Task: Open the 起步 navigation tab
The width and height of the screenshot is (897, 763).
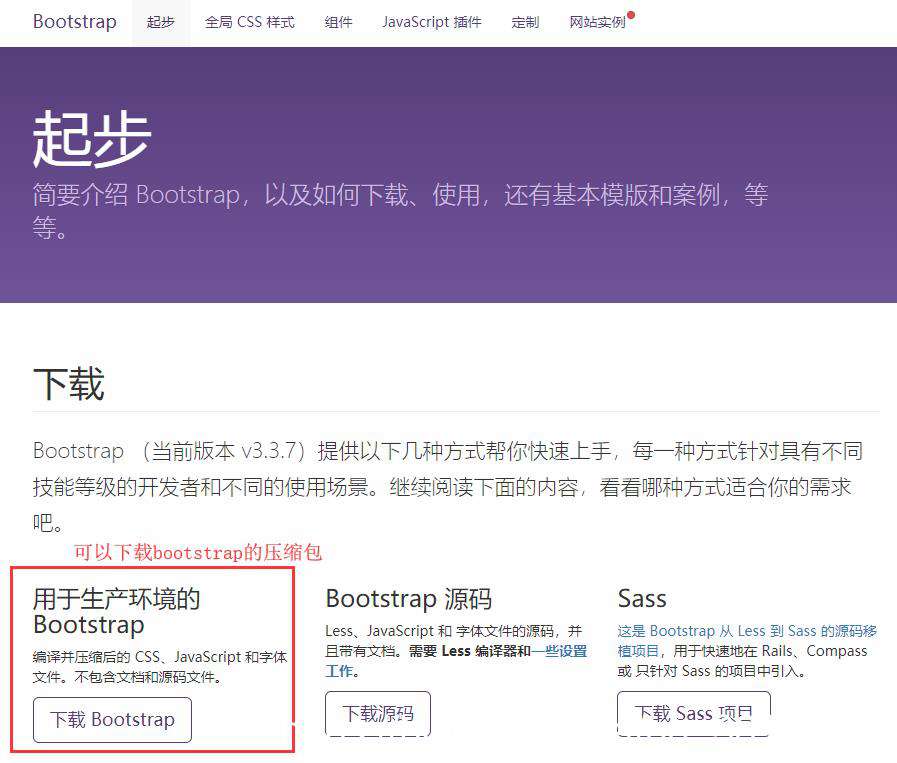Action: tap(161, 22)
